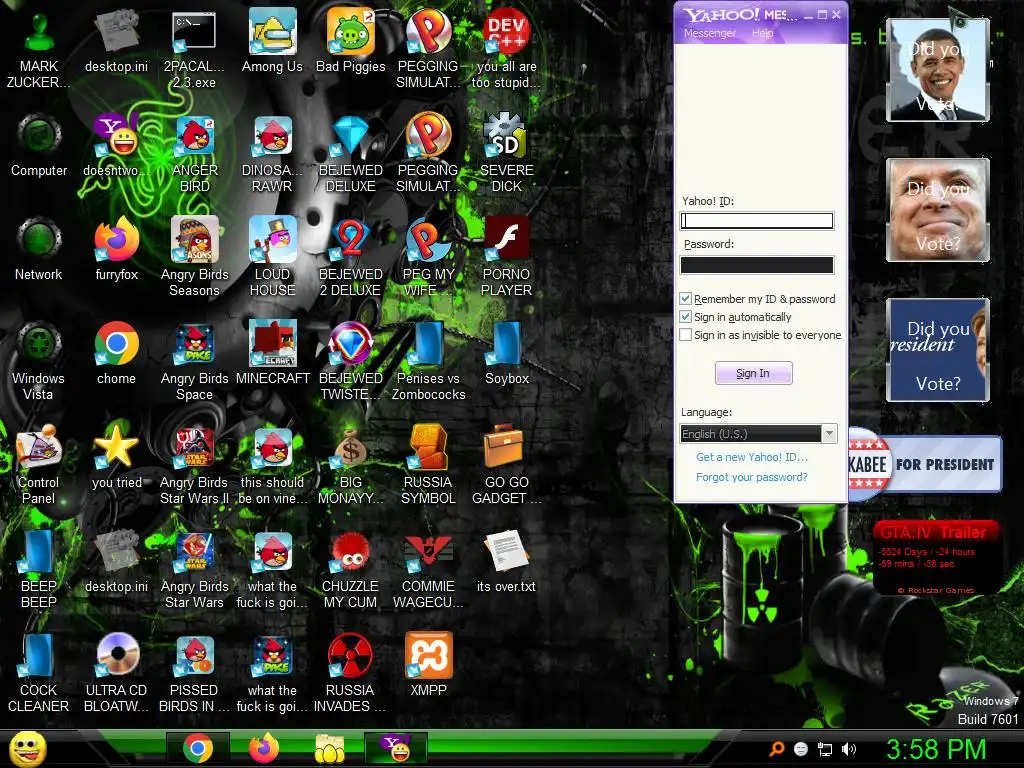Click the 3:58 PM taskbar clock
This screenshot has width=1024, height=768.
[x=936, y=749]
